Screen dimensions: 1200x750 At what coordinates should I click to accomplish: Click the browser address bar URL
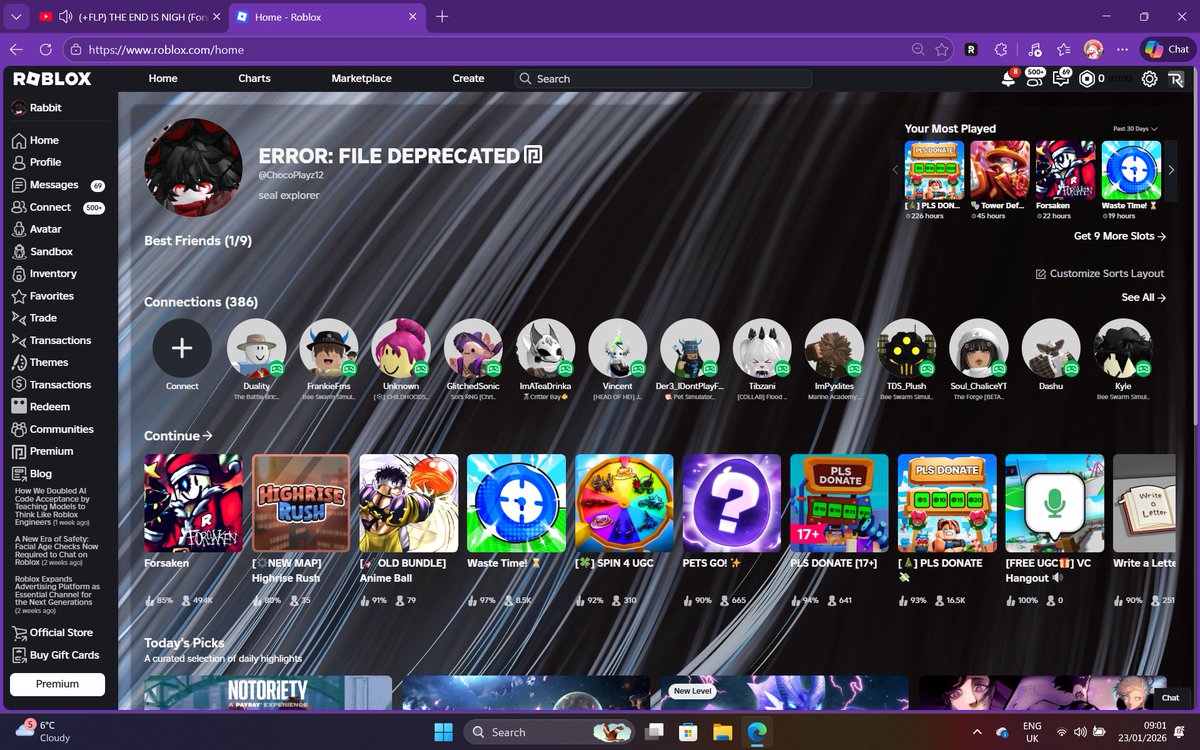(166, 49)
